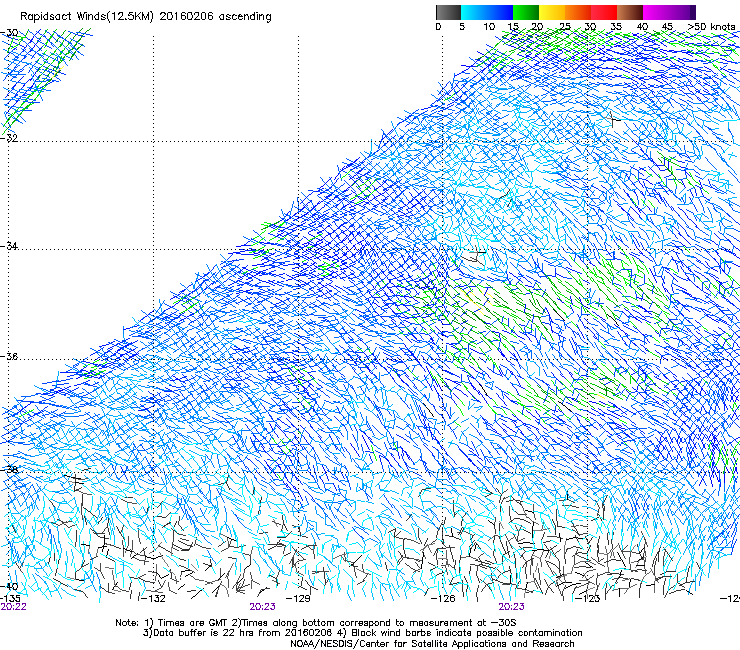740x650 pixels.
Task: Click the -129 longitude axis label
Action: tap(298, 599)
